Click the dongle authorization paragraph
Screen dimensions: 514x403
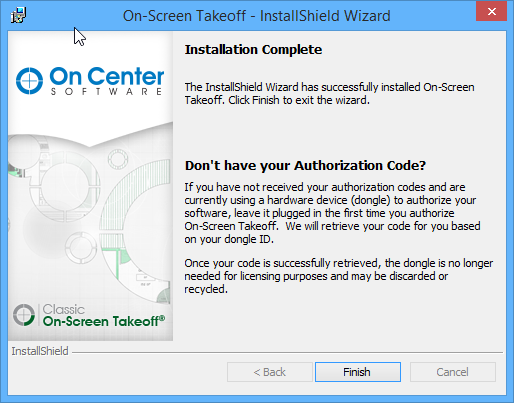[332, 213]
